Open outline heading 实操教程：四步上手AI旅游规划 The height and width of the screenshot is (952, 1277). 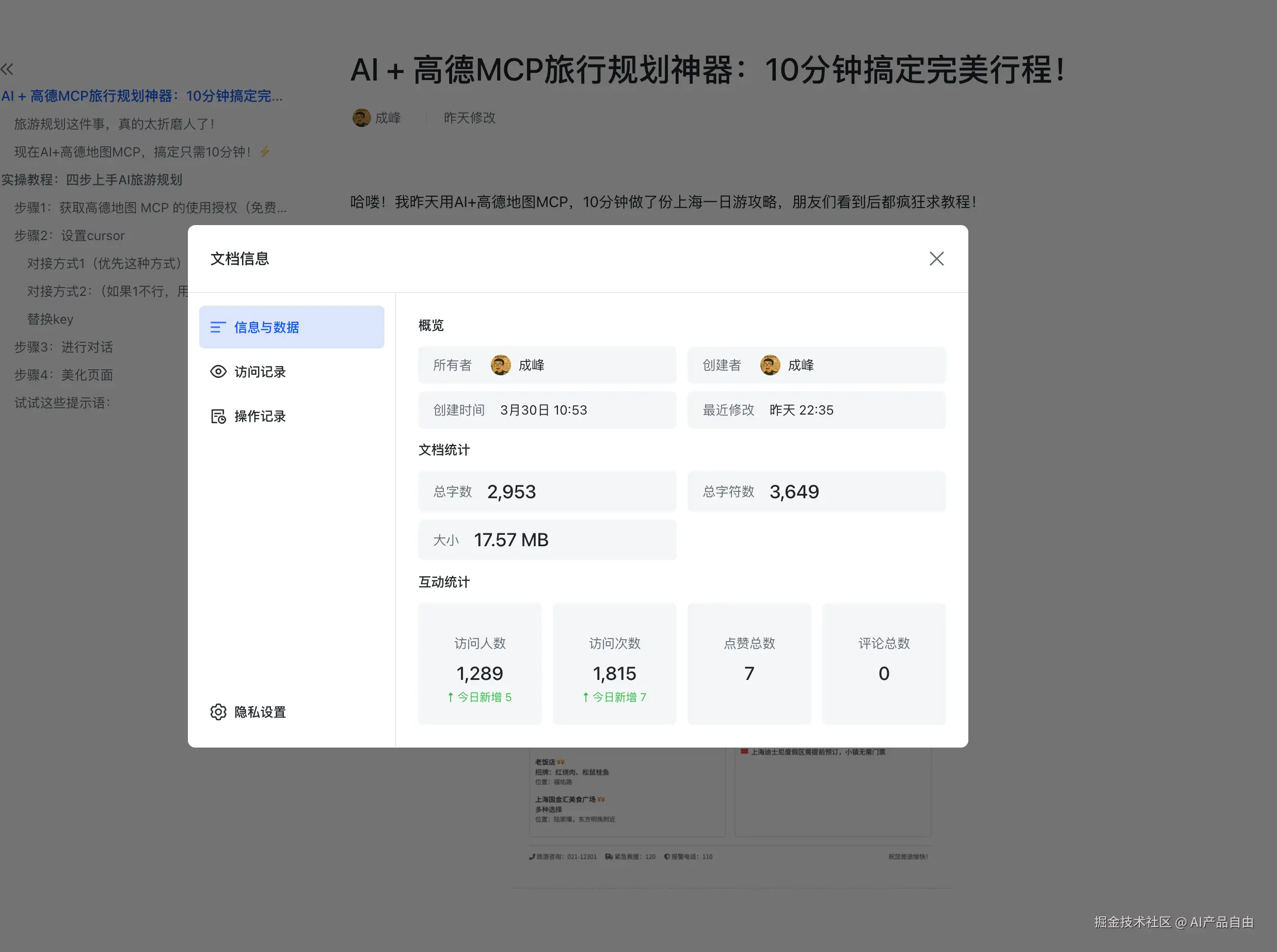click(91, 180)
